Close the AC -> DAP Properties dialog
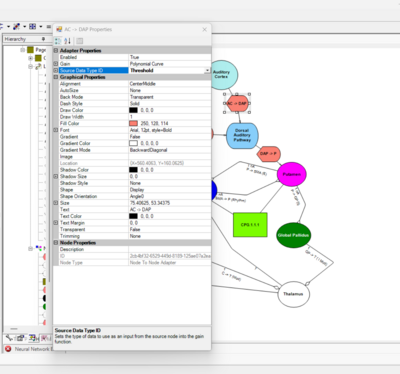The image size is (400, 374). [x=205, y=29]
